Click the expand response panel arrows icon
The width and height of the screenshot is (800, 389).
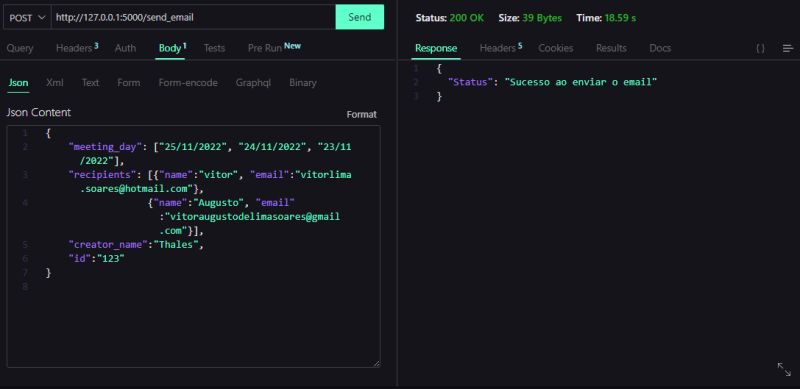pos(784,370)
